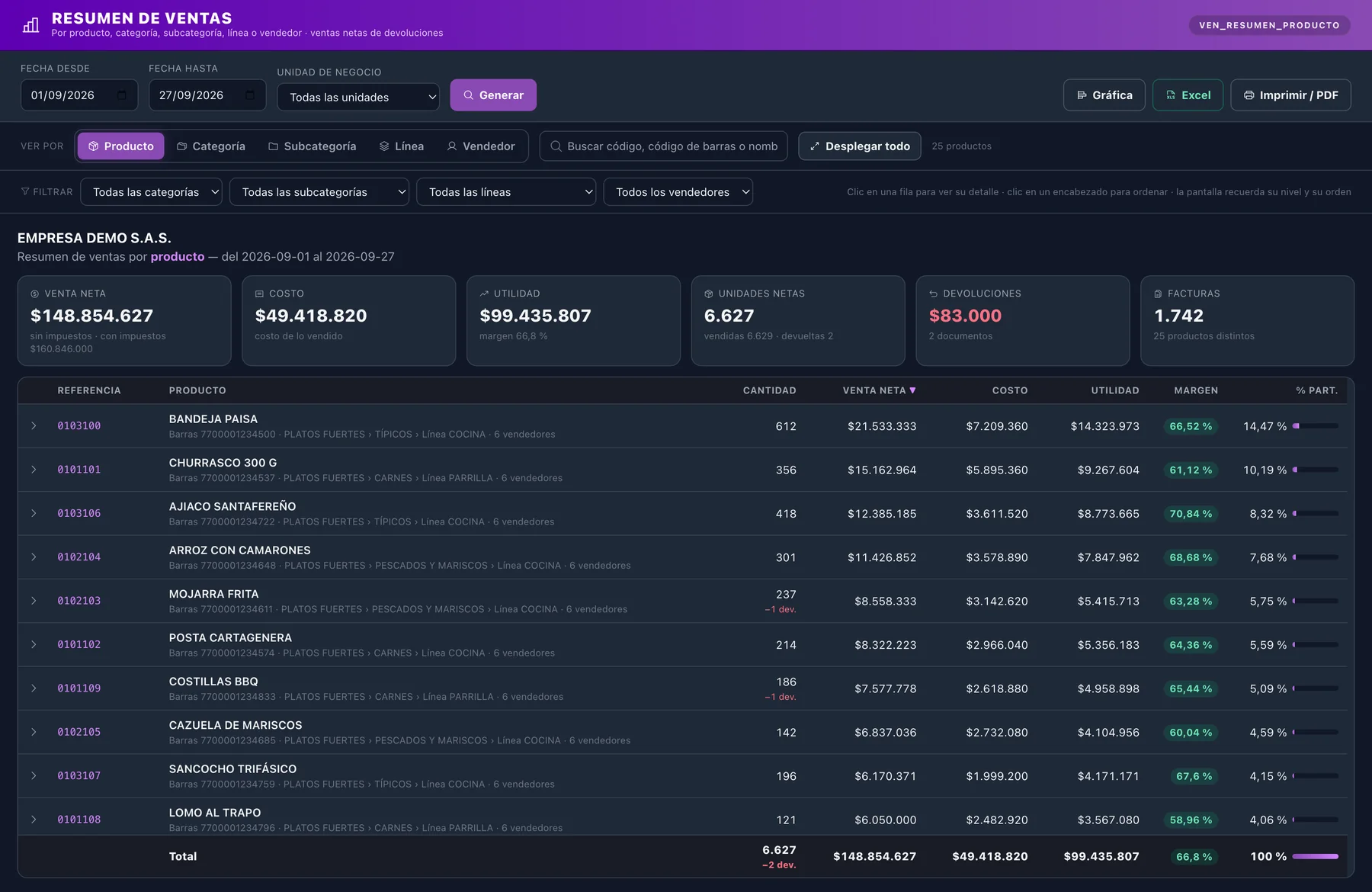Click the Venta Neta sort arrow indicator
Viewport: 1372px width, 892px height.
point(912,390)
